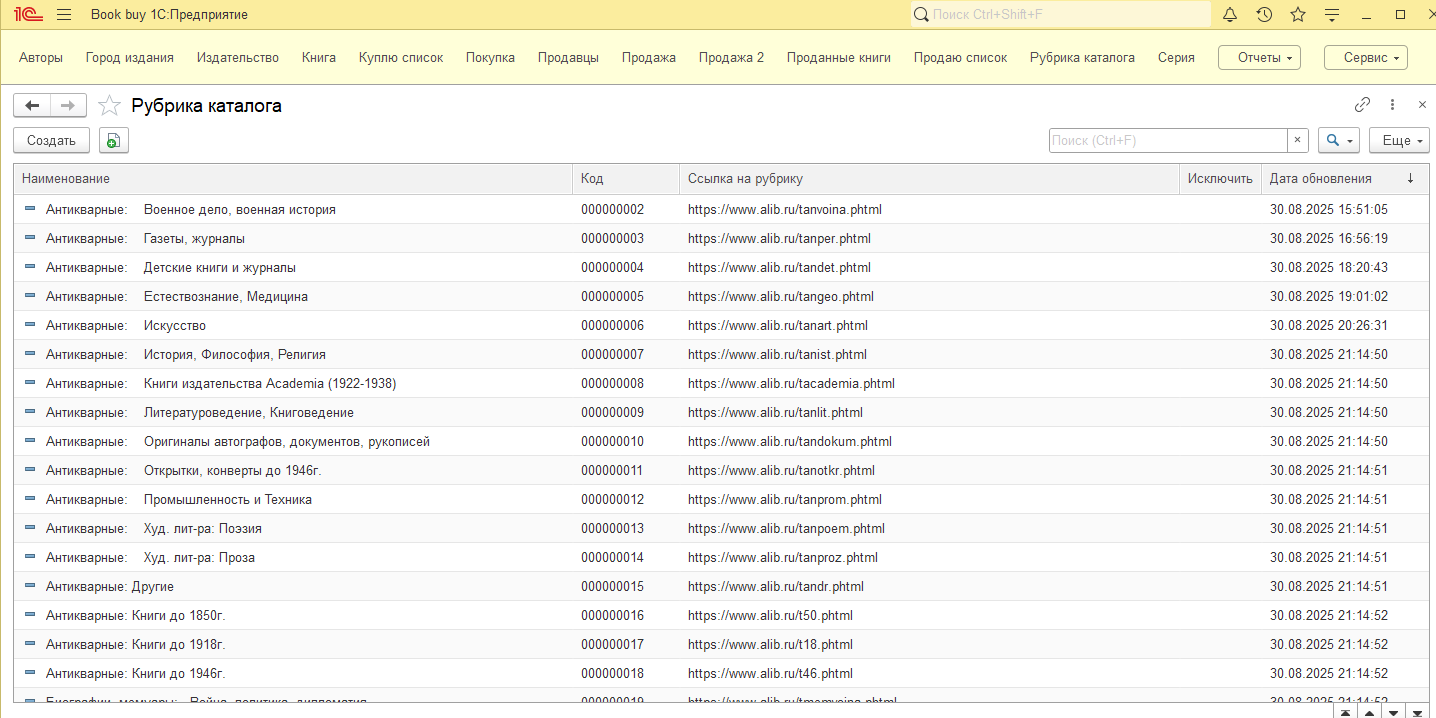Viewport: 1436px width, 718px height.
Task: Open the history clock icon
Action: (x=1264, y=15)
